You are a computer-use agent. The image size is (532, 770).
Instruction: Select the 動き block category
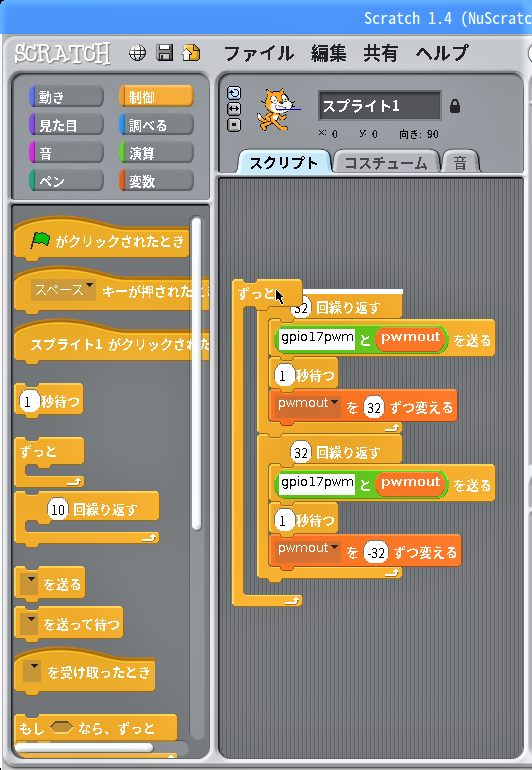tap(66, 97)
